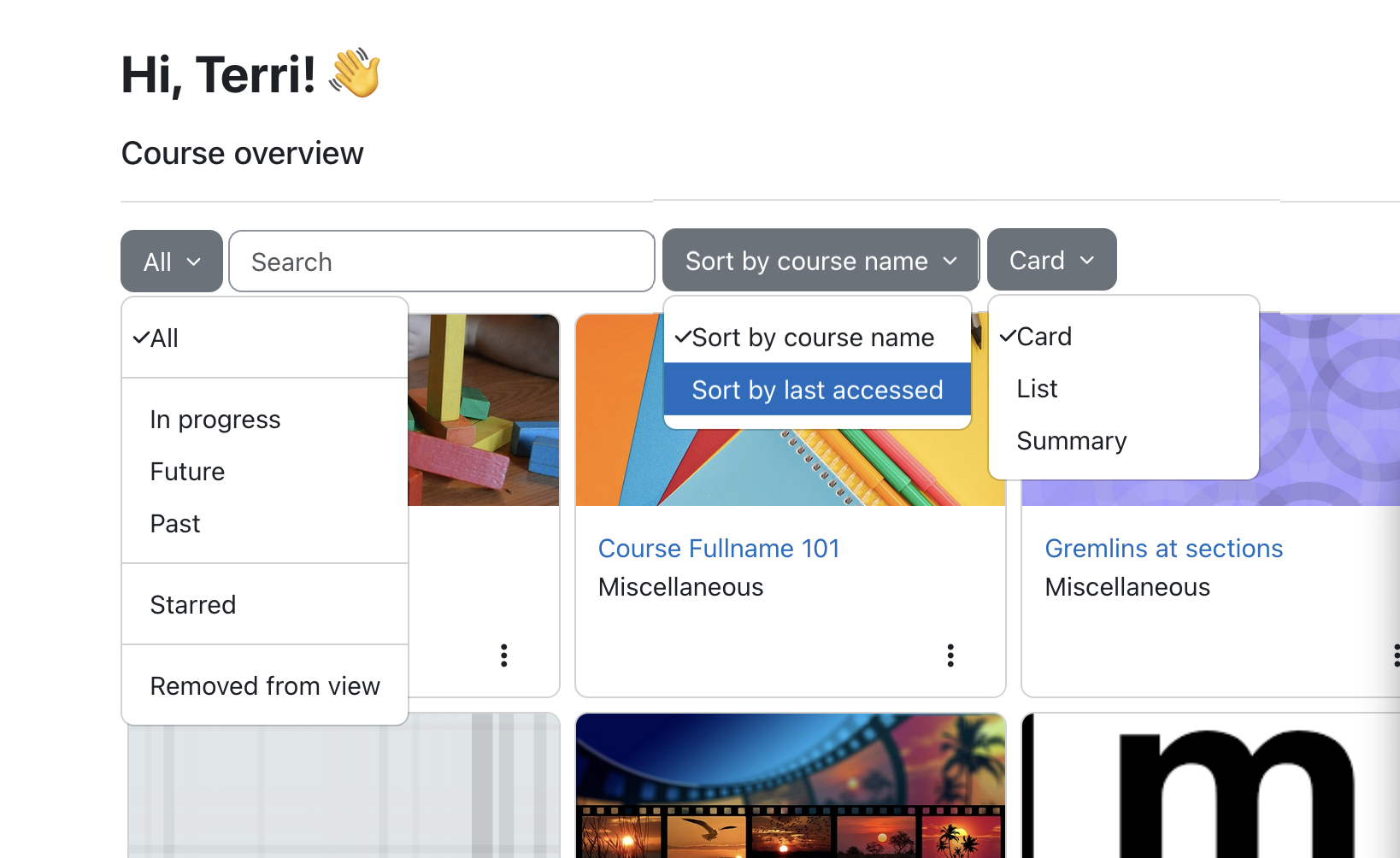Choose In progress filter option
The image size is (1400, 858).
coord(265,420)
